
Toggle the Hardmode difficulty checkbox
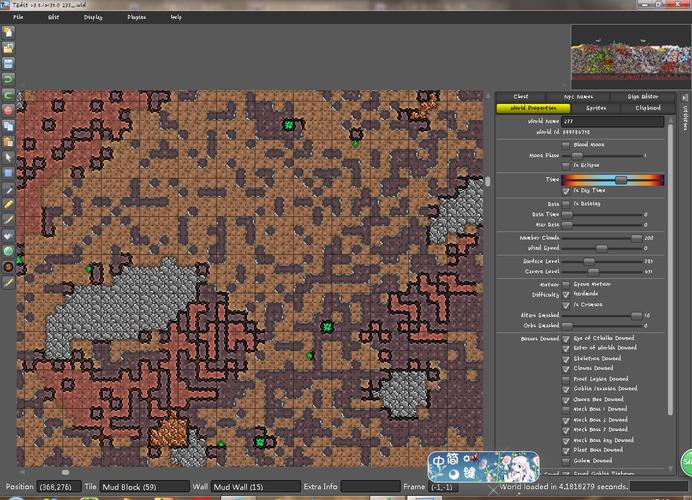coord(566,294)
